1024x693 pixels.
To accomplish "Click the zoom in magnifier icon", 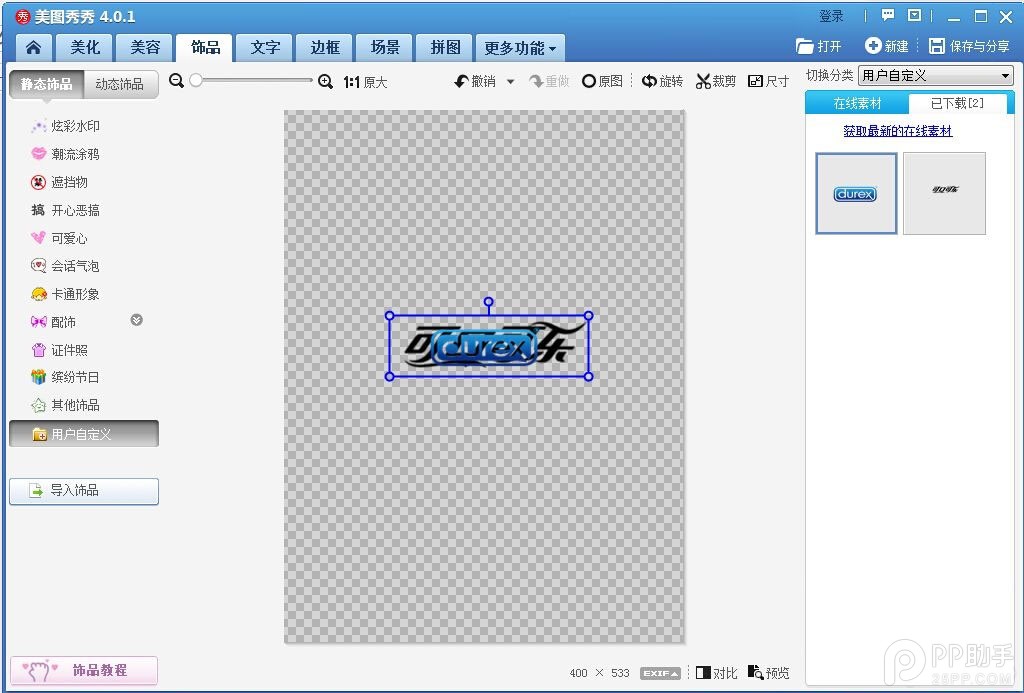I will pyautogui.click(x=325, y=82).
